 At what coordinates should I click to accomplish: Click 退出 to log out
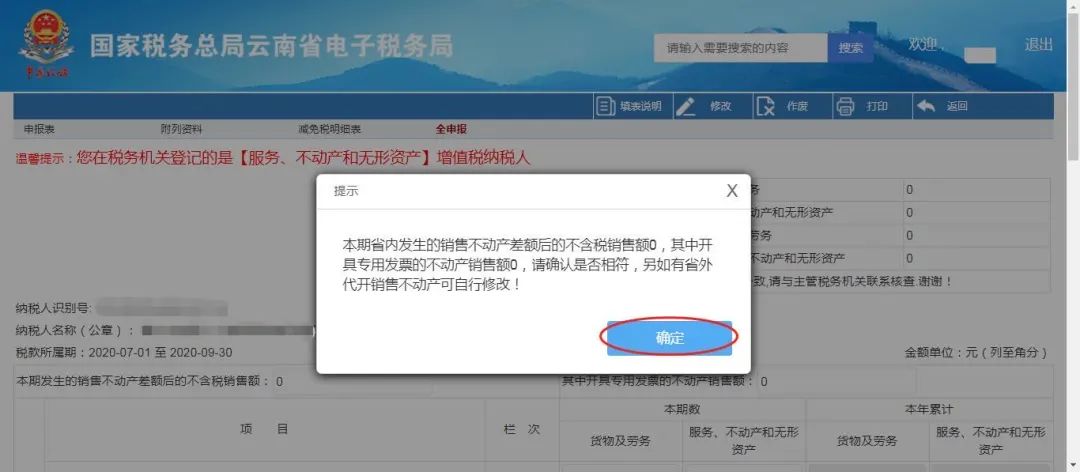[1039, 45]
